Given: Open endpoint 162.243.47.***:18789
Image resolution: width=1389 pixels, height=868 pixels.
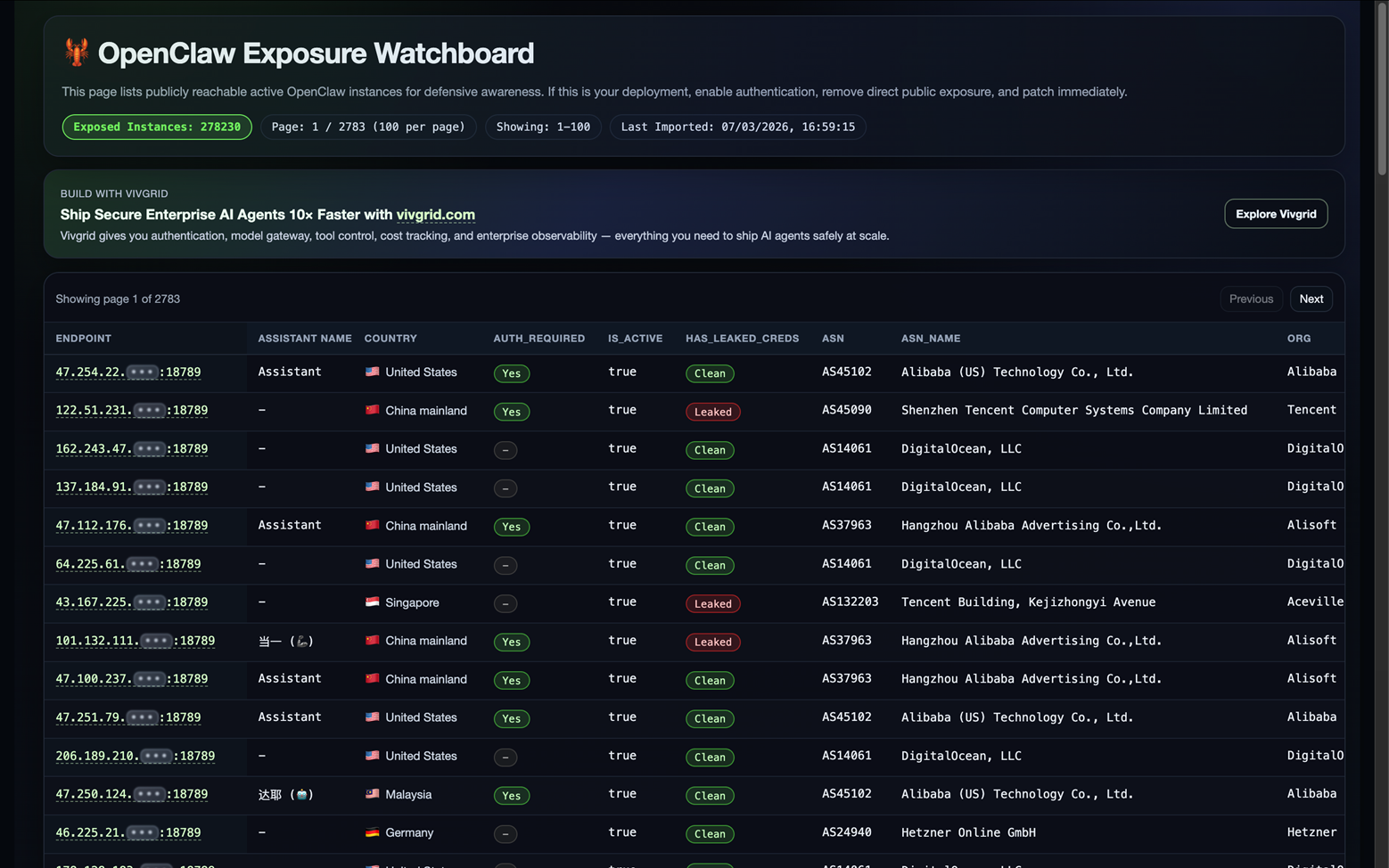Looking at the screenshot, I should [x=132, y=449].
